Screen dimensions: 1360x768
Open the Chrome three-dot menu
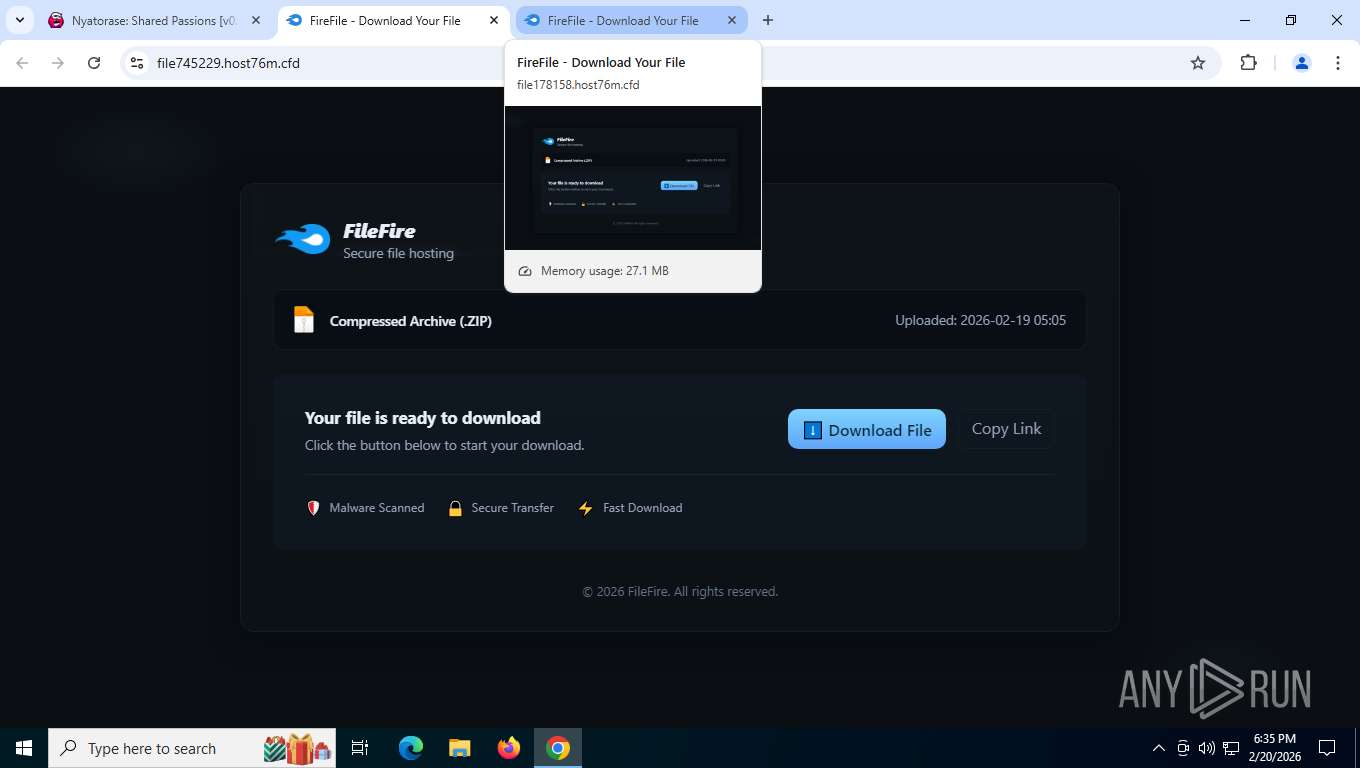click(1338, 63)
